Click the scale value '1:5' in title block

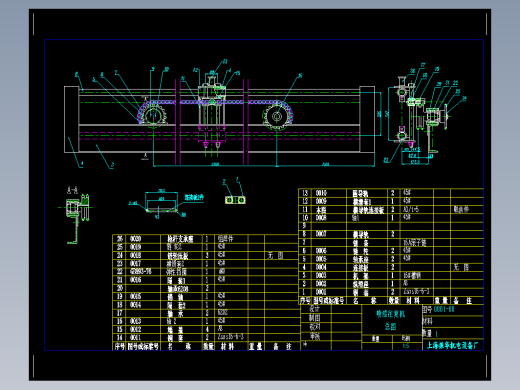tap(406, 346)
